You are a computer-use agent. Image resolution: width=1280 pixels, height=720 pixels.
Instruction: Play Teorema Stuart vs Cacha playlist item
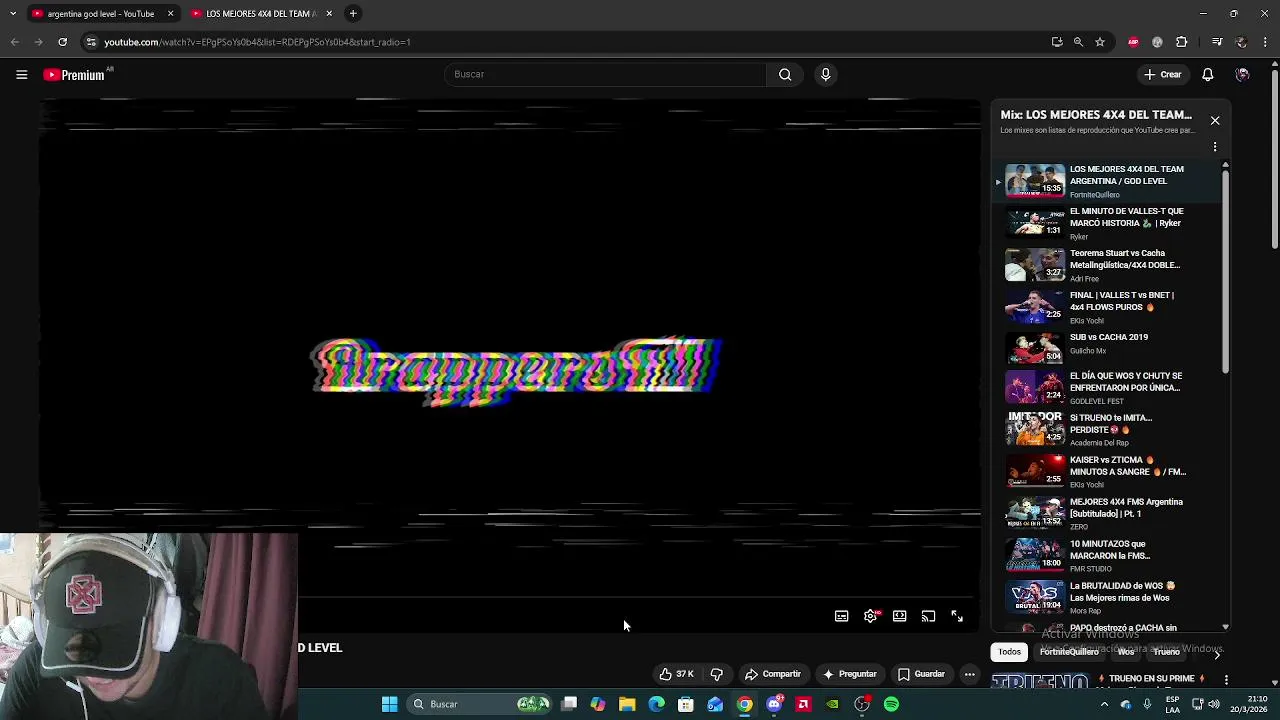(x=1108, y=265)
